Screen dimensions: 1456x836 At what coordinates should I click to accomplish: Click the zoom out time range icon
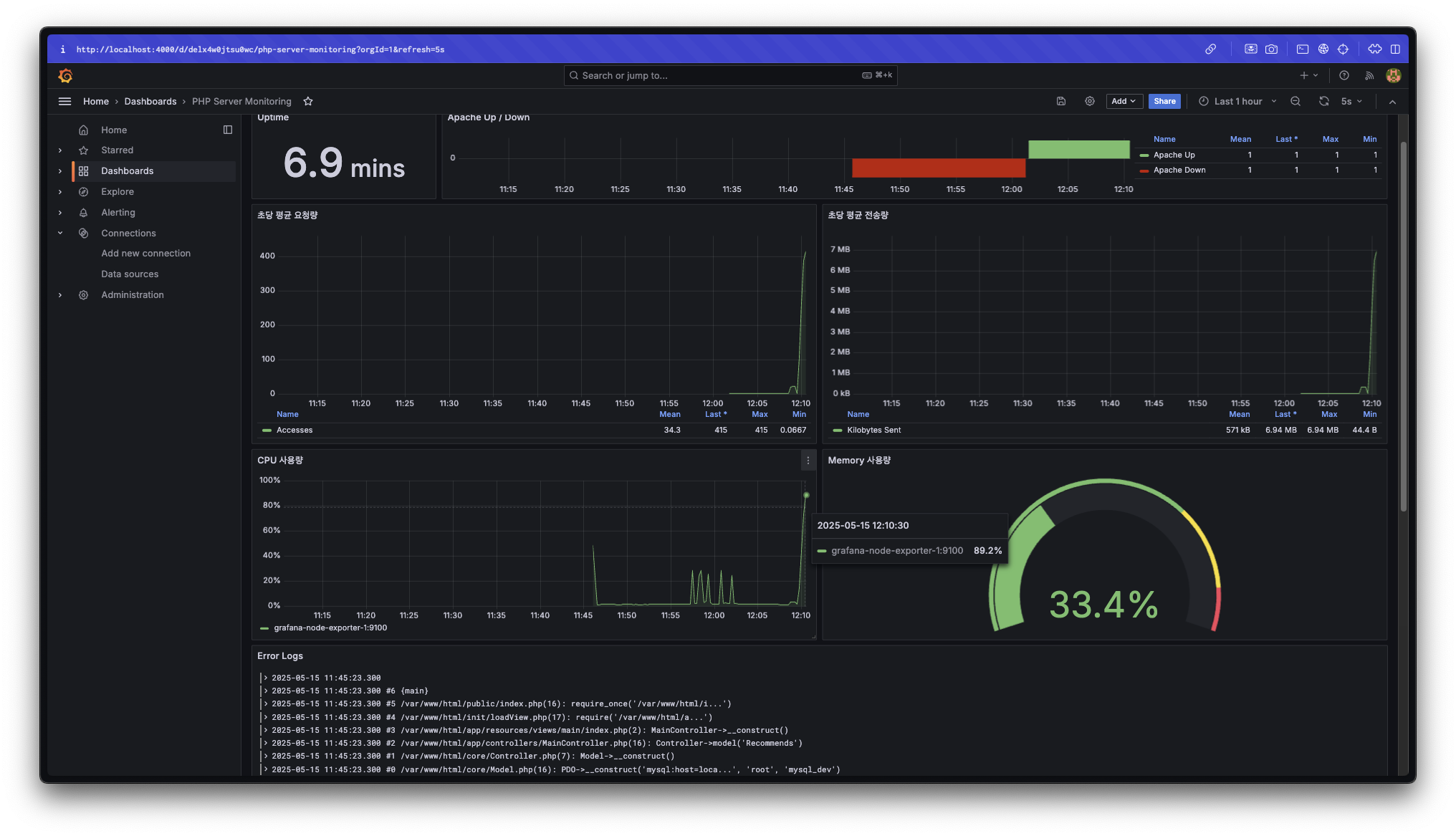click(1295, 101)
